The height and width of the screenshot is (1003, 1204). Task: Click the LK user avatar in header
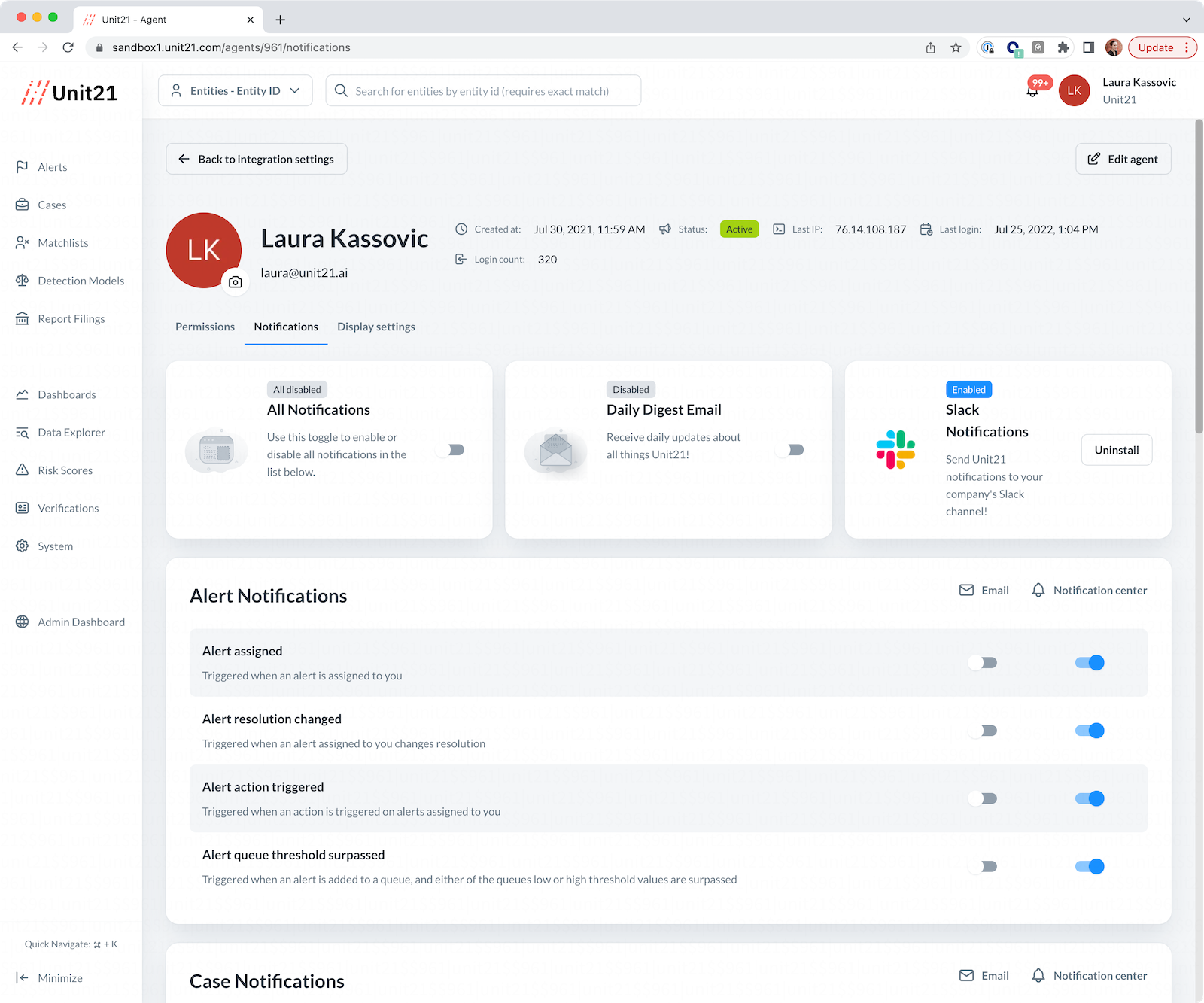tap(1074, 90)
